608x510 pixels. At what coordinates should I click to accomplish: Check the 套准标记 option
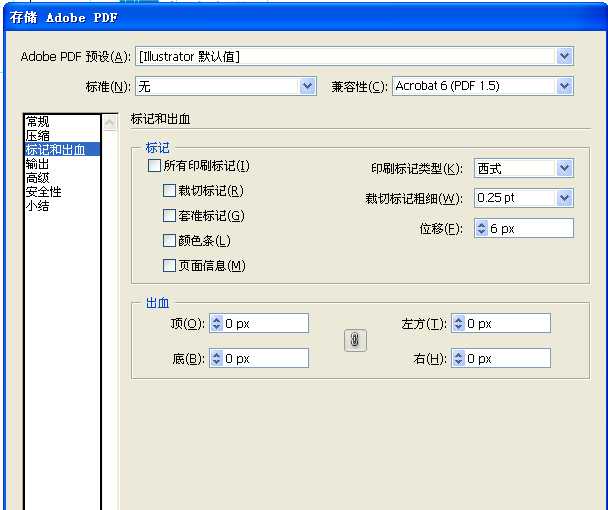click(x=169, y=216)
